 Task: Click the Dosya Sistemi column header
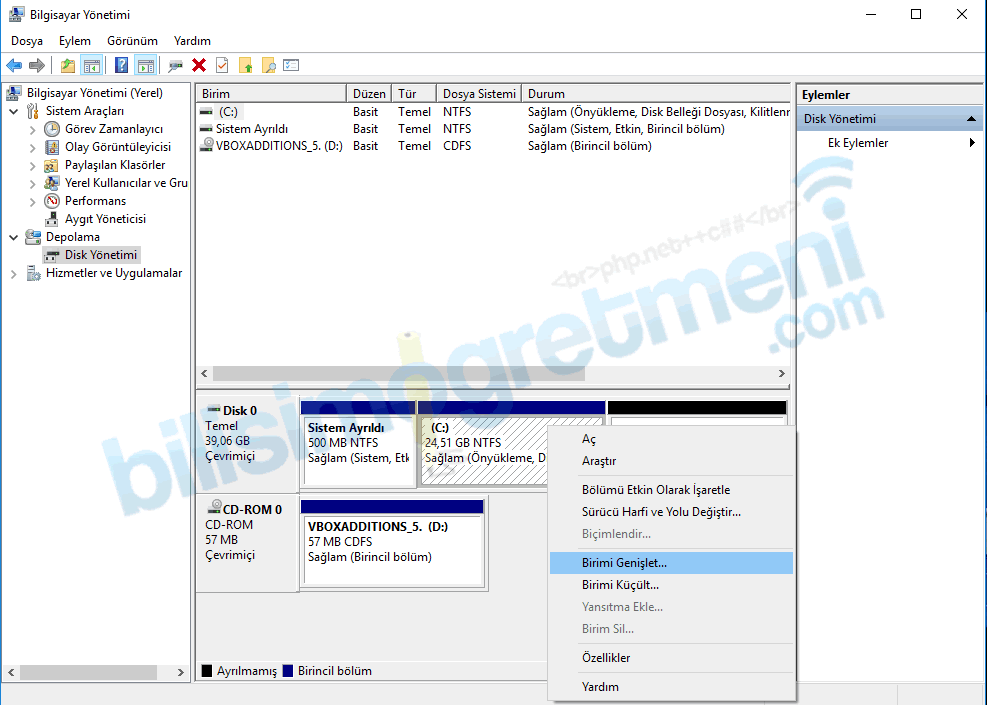point(479,94)
